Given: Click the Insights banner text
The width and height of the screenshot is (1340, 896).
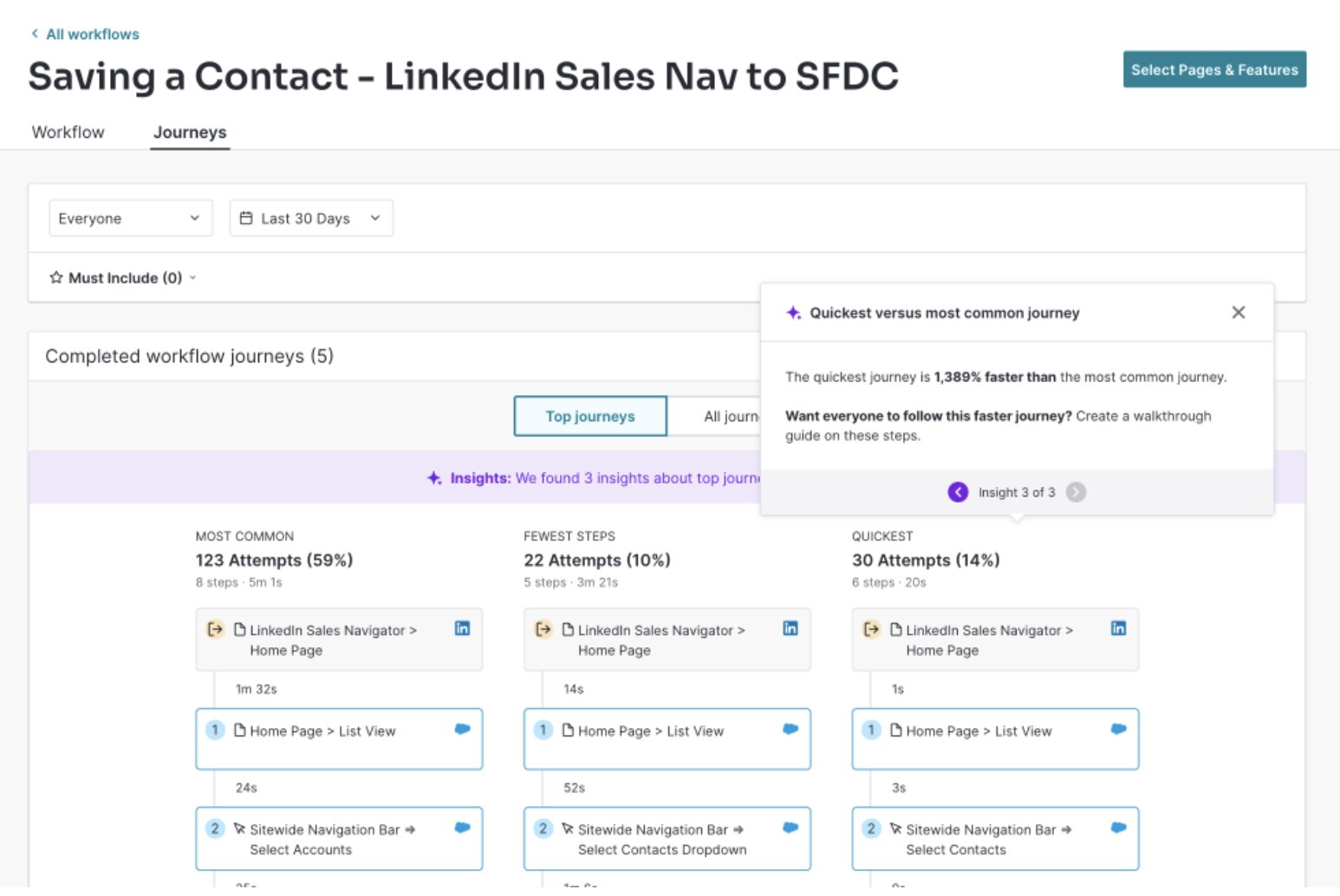Looking at the screenshot, I should click(605, 477).
